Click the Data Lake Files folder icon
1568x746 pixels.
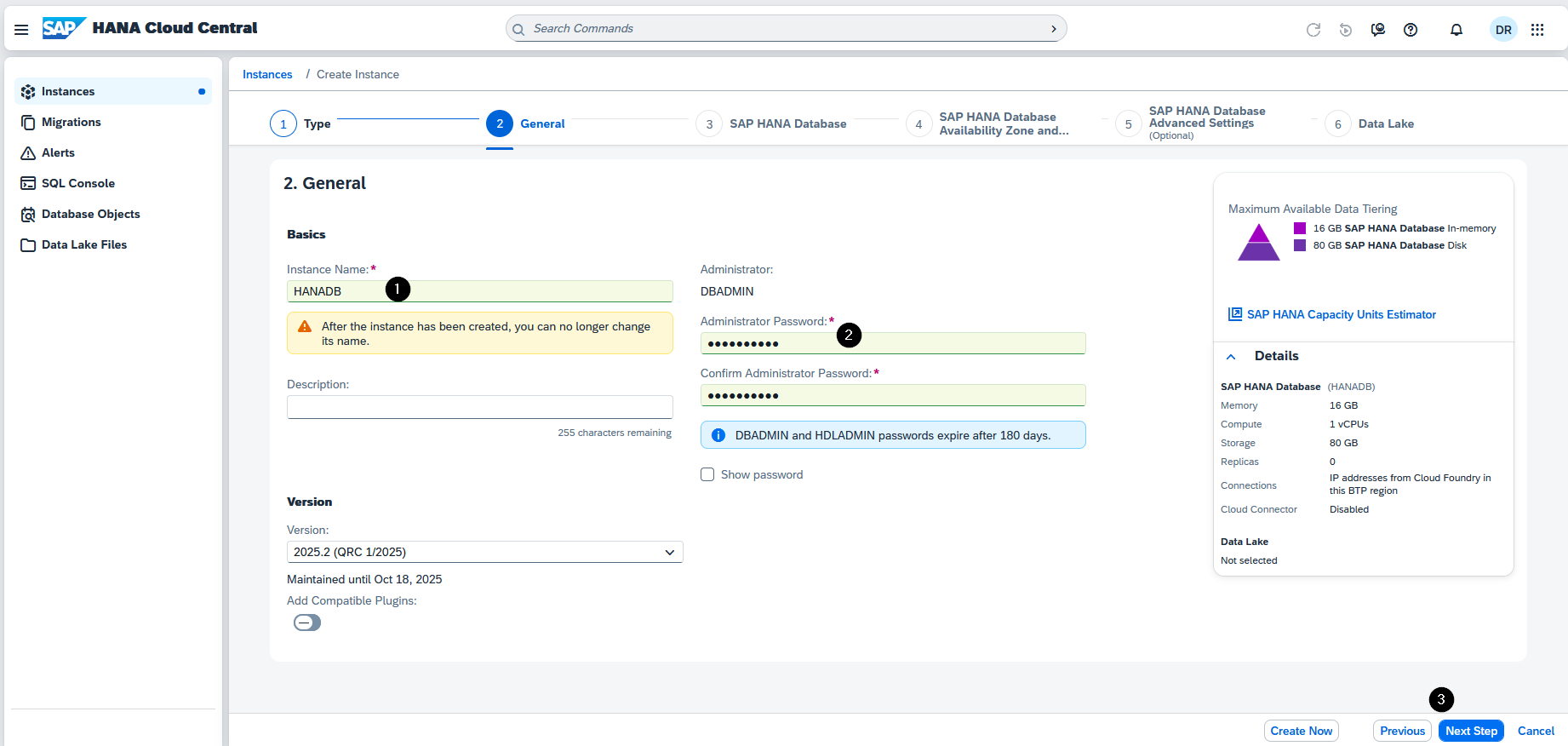click(28, 245)
